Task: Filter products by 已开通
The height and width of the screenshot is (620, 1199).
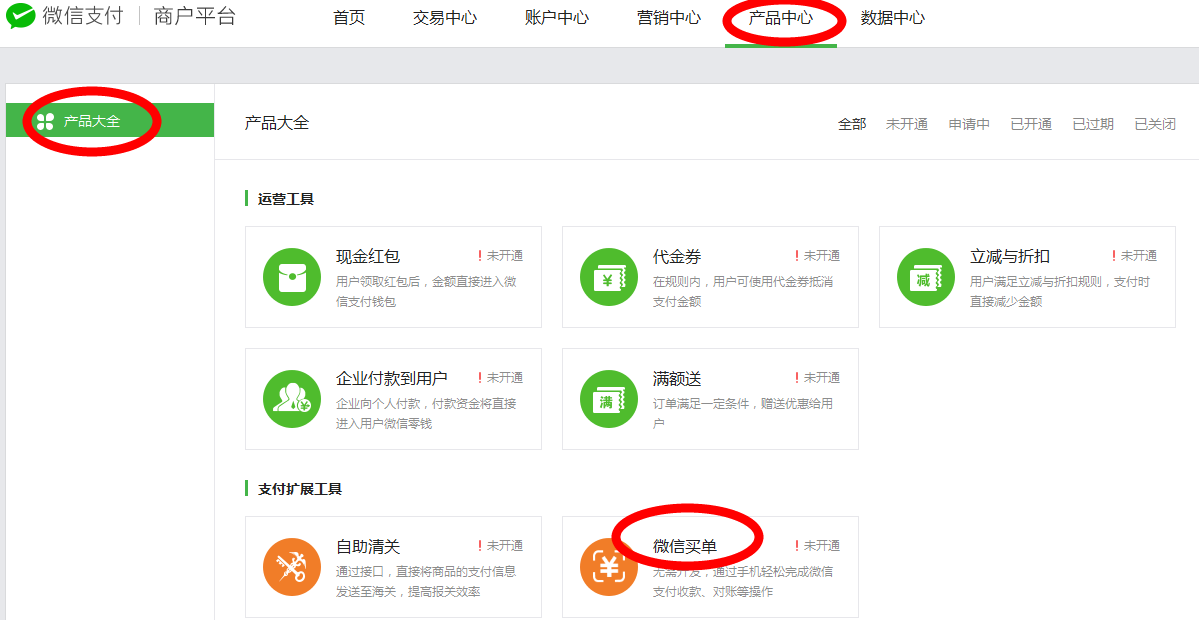Action: tap(1031, 124)
